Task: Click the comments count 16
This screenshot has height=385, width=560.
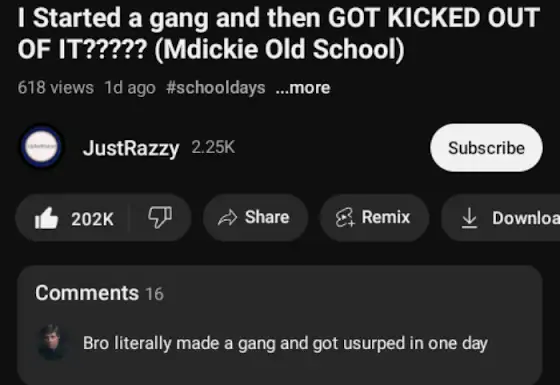Action: point(155,294)
